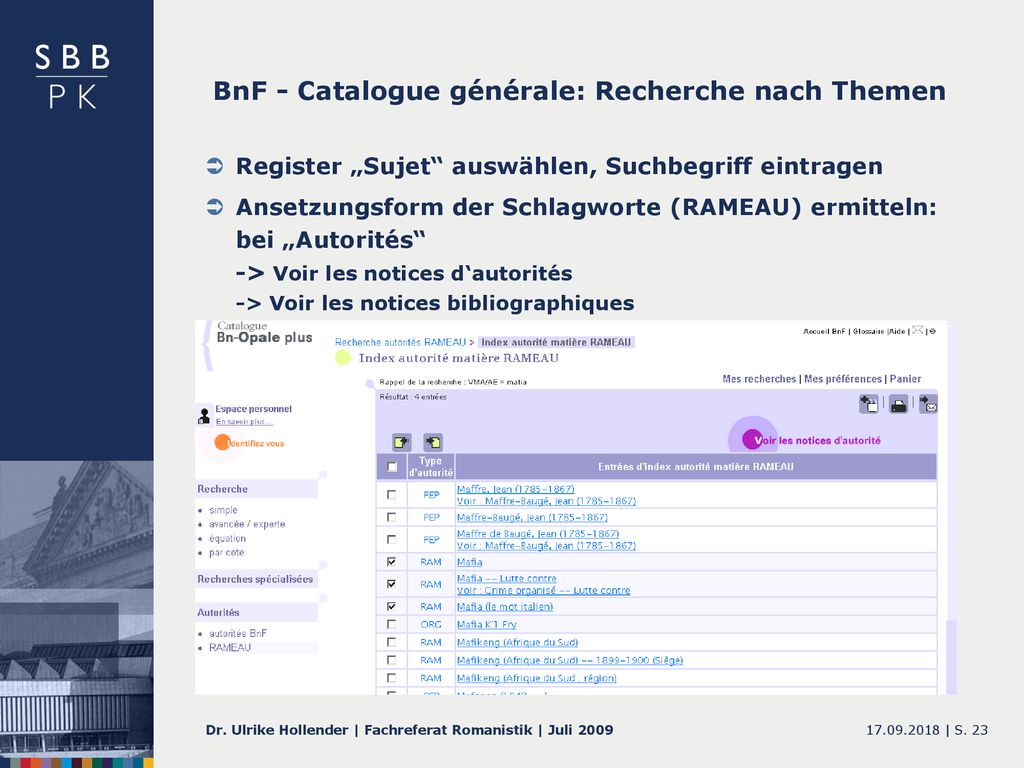This screenshot has height=768, width=1024.
Task: Follow Voir : Maffre-Baugé under Maffre de Baugé
Action: (546, 546)
